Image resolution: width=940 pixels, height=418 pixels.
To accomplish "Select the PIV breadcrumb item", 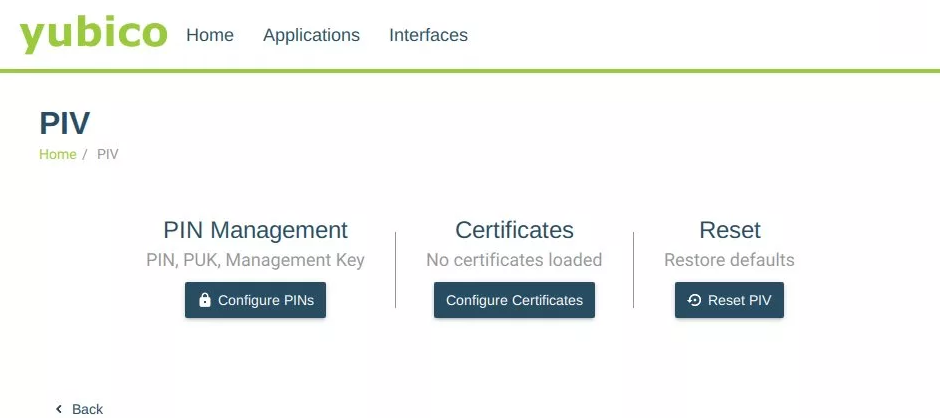I will [108, 154].
